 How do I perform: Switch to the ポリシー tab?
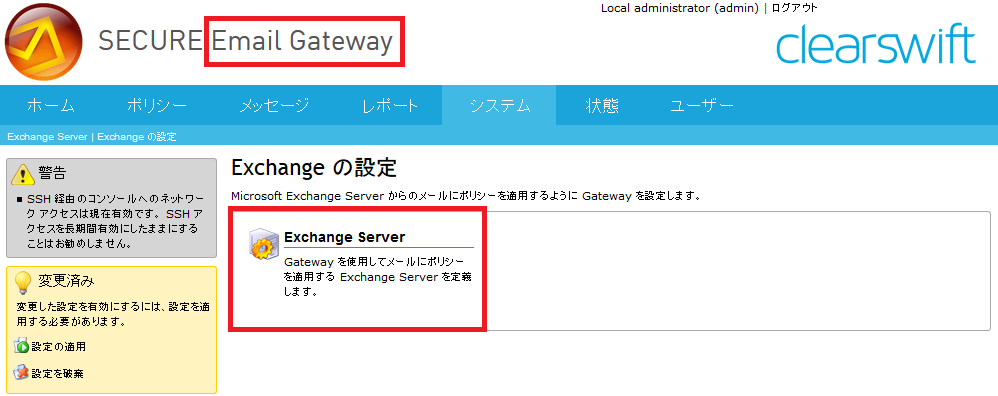click(x=157, y=106)
